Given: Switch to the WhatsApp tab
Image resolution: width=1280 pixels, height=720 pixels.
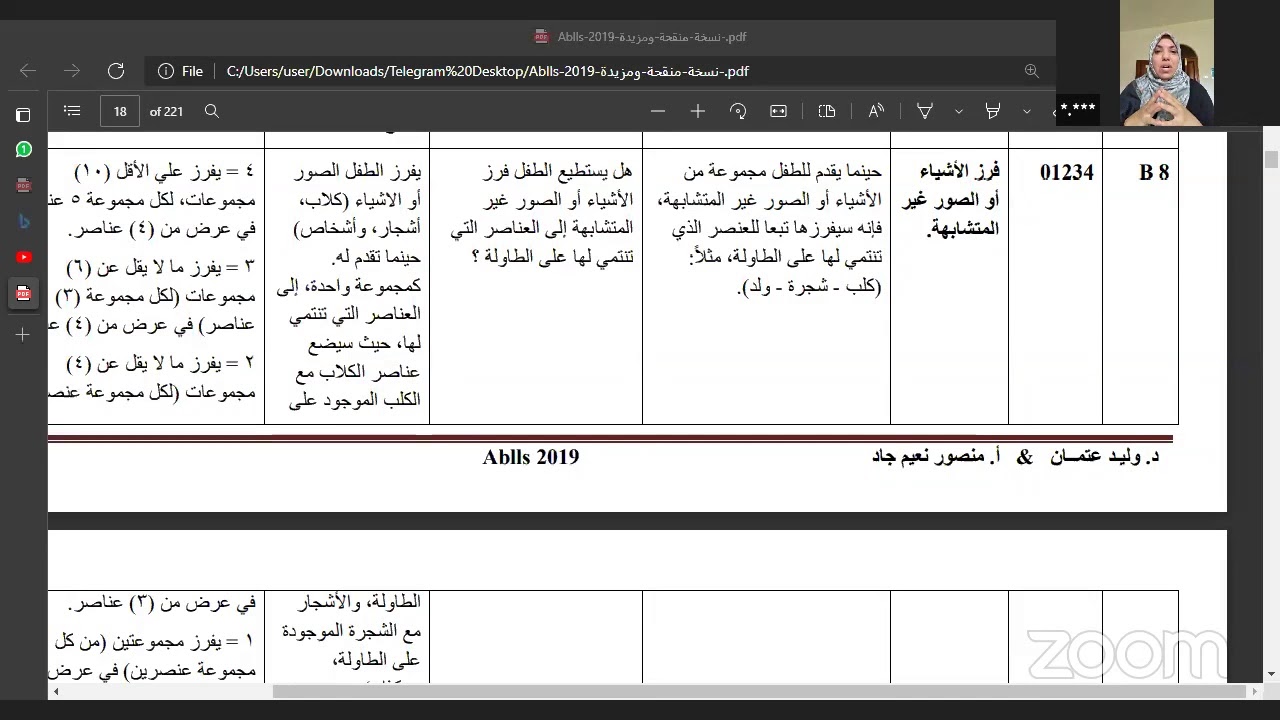Looking at the screenshot, I should coord(23,150).
